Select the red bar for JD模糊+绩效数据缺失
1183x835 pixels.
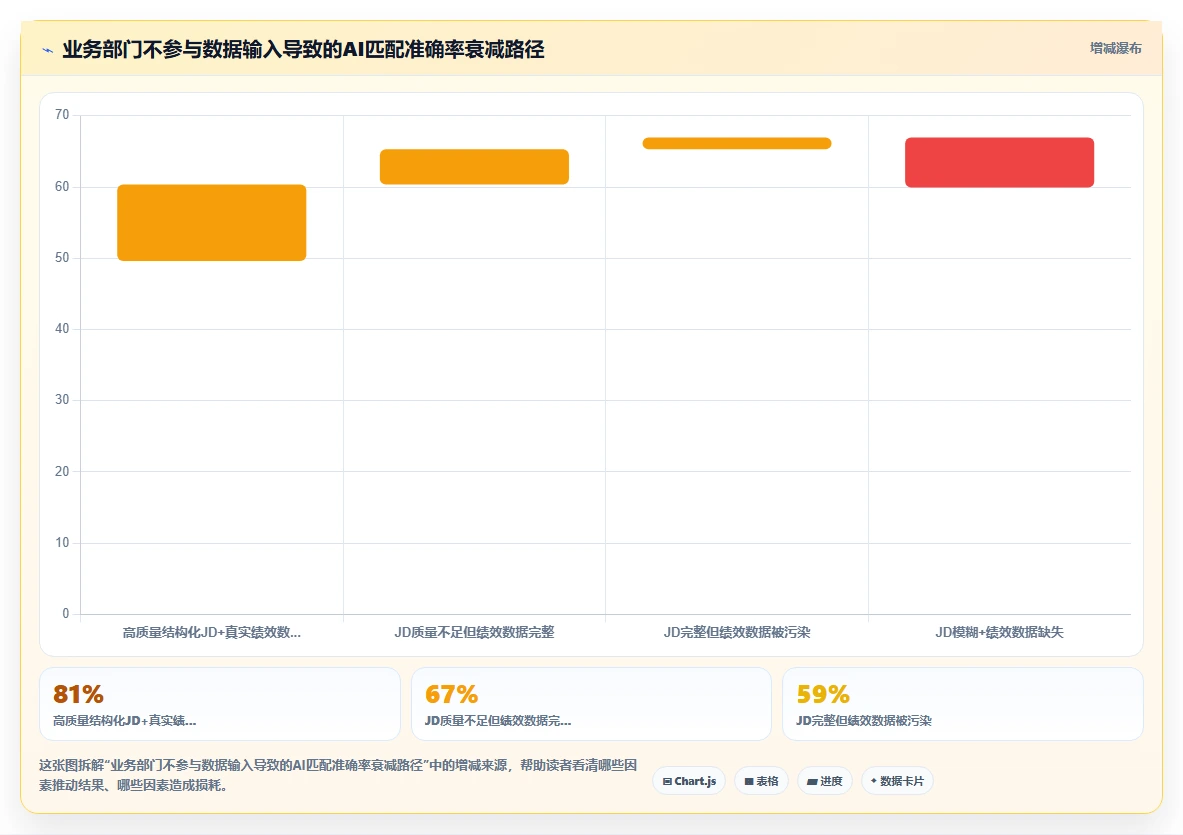click(999, 162)
